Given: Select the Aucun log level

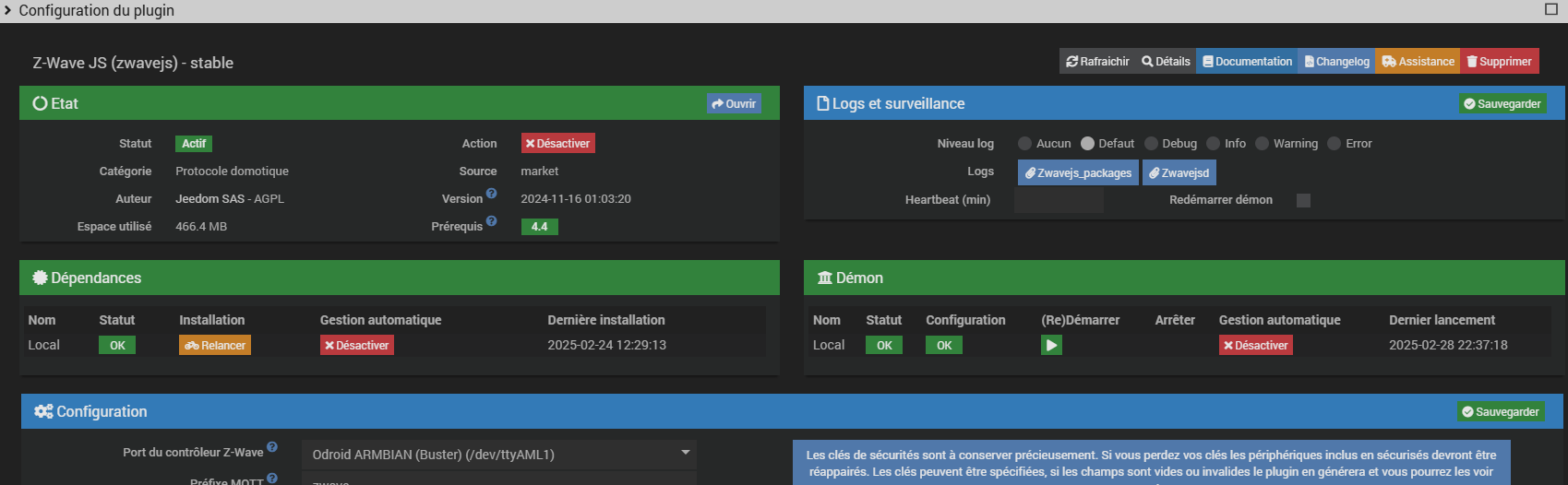Looking at the screenshot, I should pyautogui.click(x=1024, y=144).
